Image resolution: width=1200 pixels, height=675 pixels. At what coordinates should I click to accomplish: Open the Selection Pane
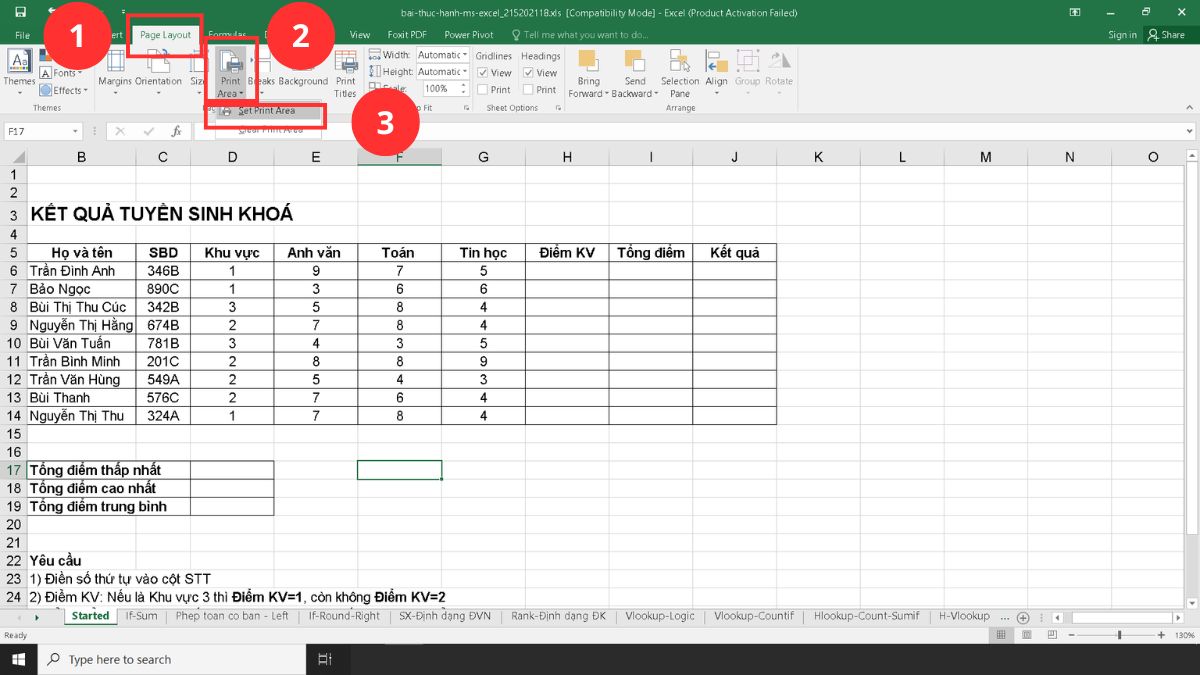pyautogui.click(x=680, y=72)
